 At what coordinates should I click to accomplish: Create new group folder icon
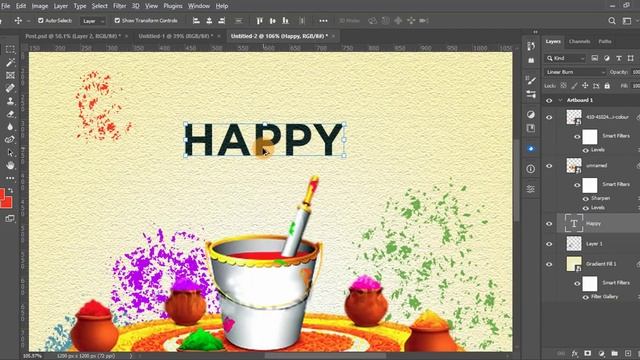[x=615, y=353]
